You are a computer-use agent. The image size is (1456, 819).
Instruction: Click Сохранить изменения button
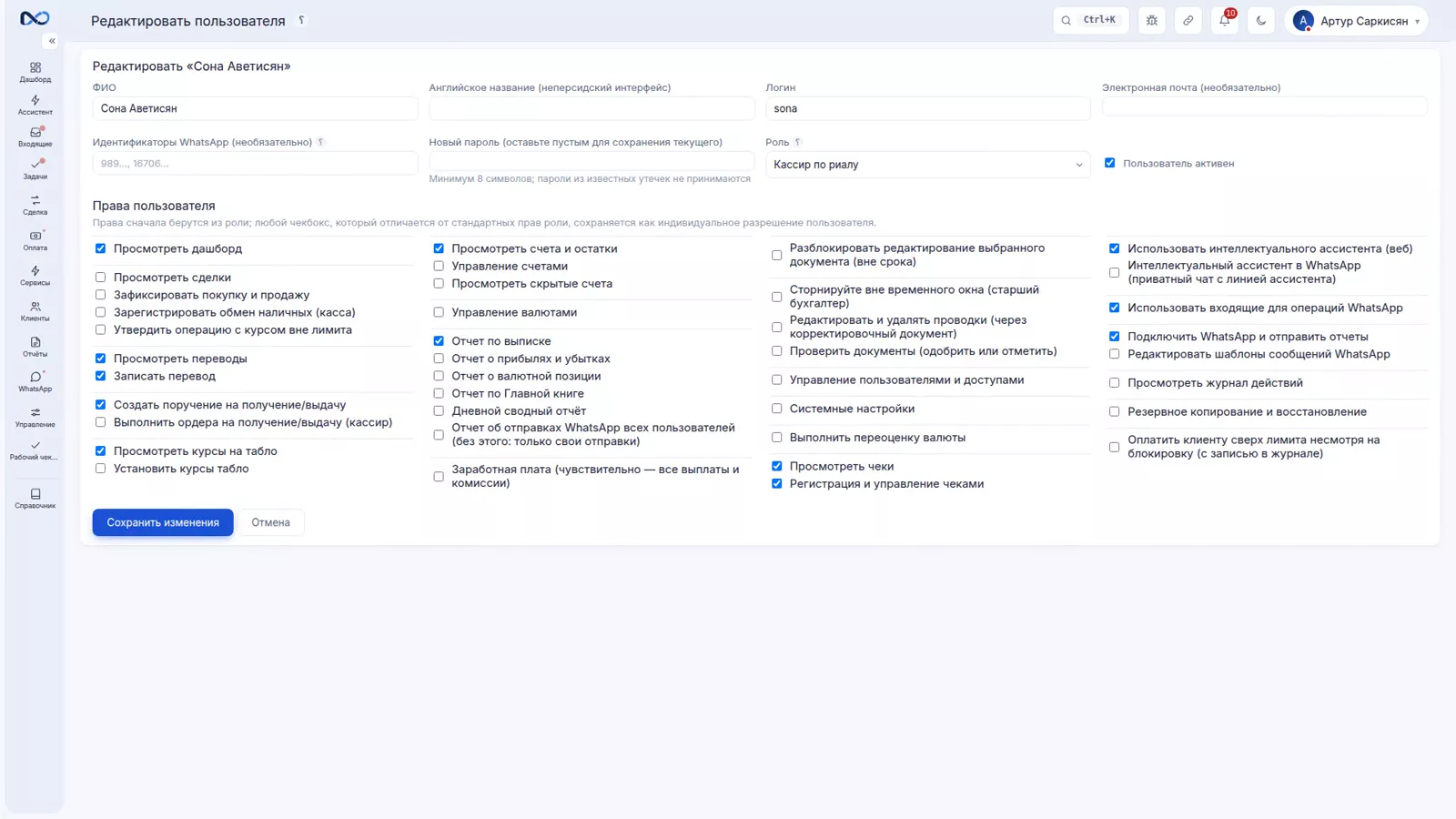pyautogui.click(x=163, y=522)
